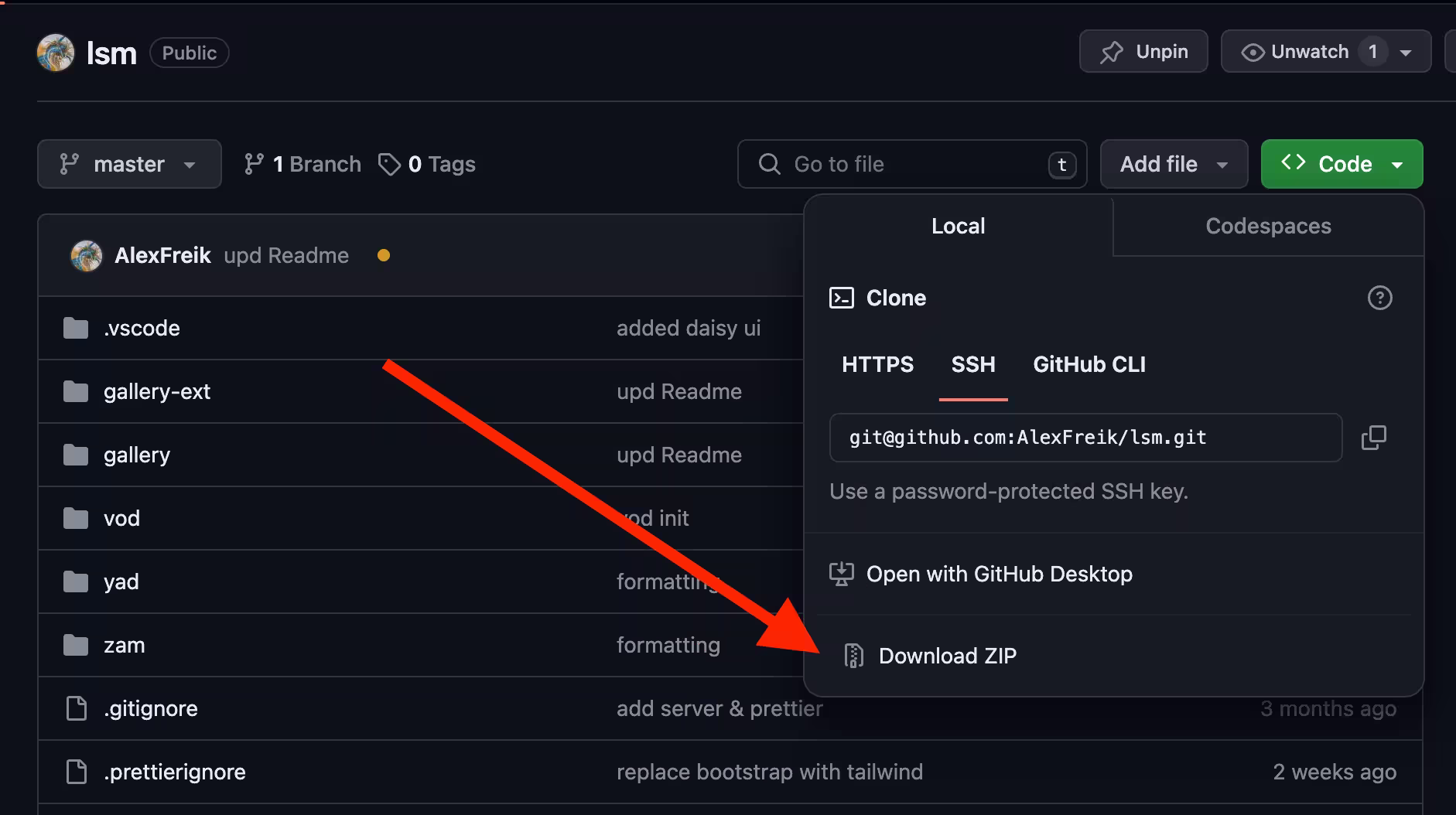Screen dimensions: 1456x815
Task: Click the gallery-ext row 'upd Readme' message
Action: (x=679, y=391)
